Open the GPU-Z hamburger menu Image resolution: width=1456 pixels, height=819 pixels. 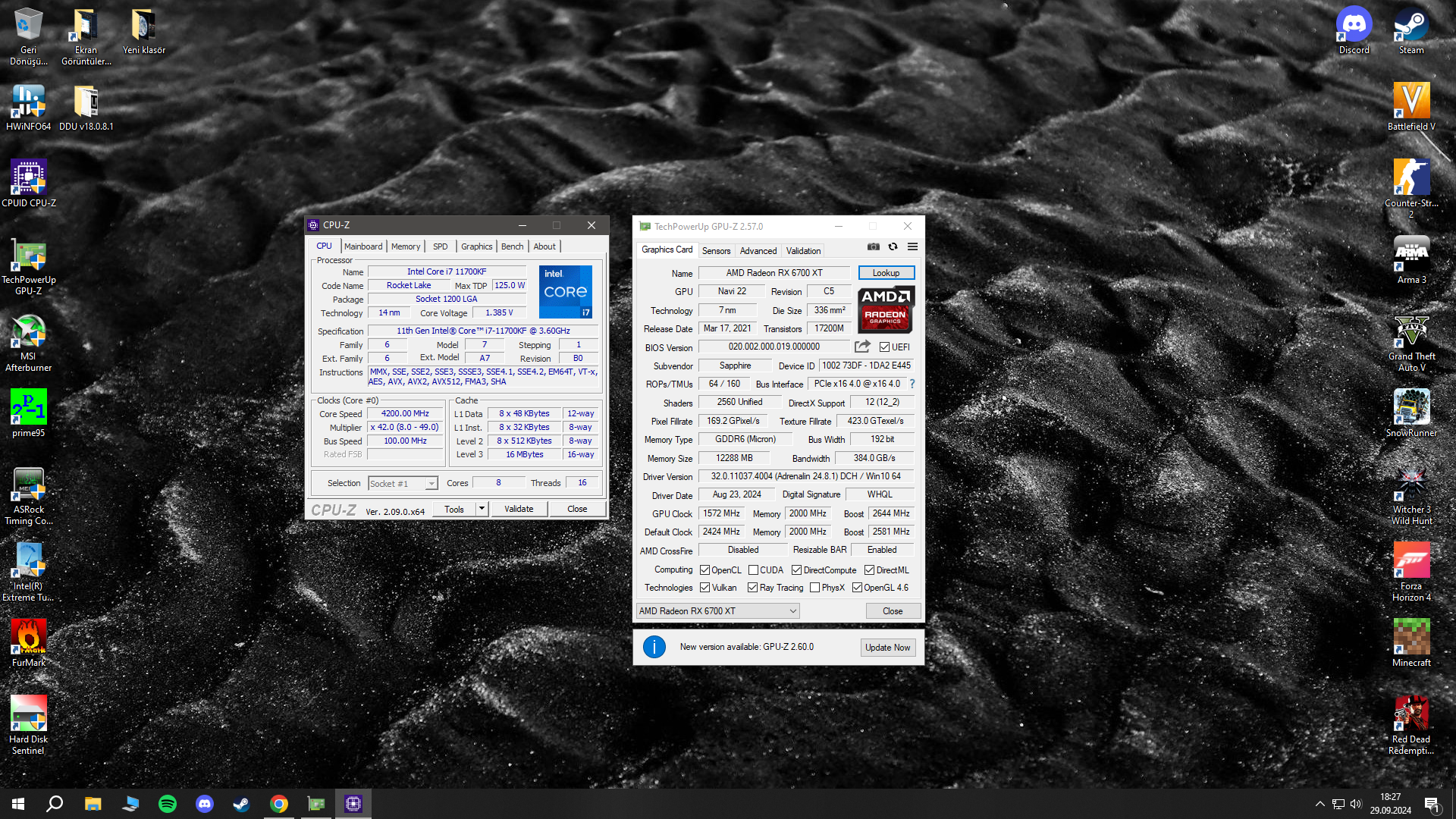[x=912, y=246]
